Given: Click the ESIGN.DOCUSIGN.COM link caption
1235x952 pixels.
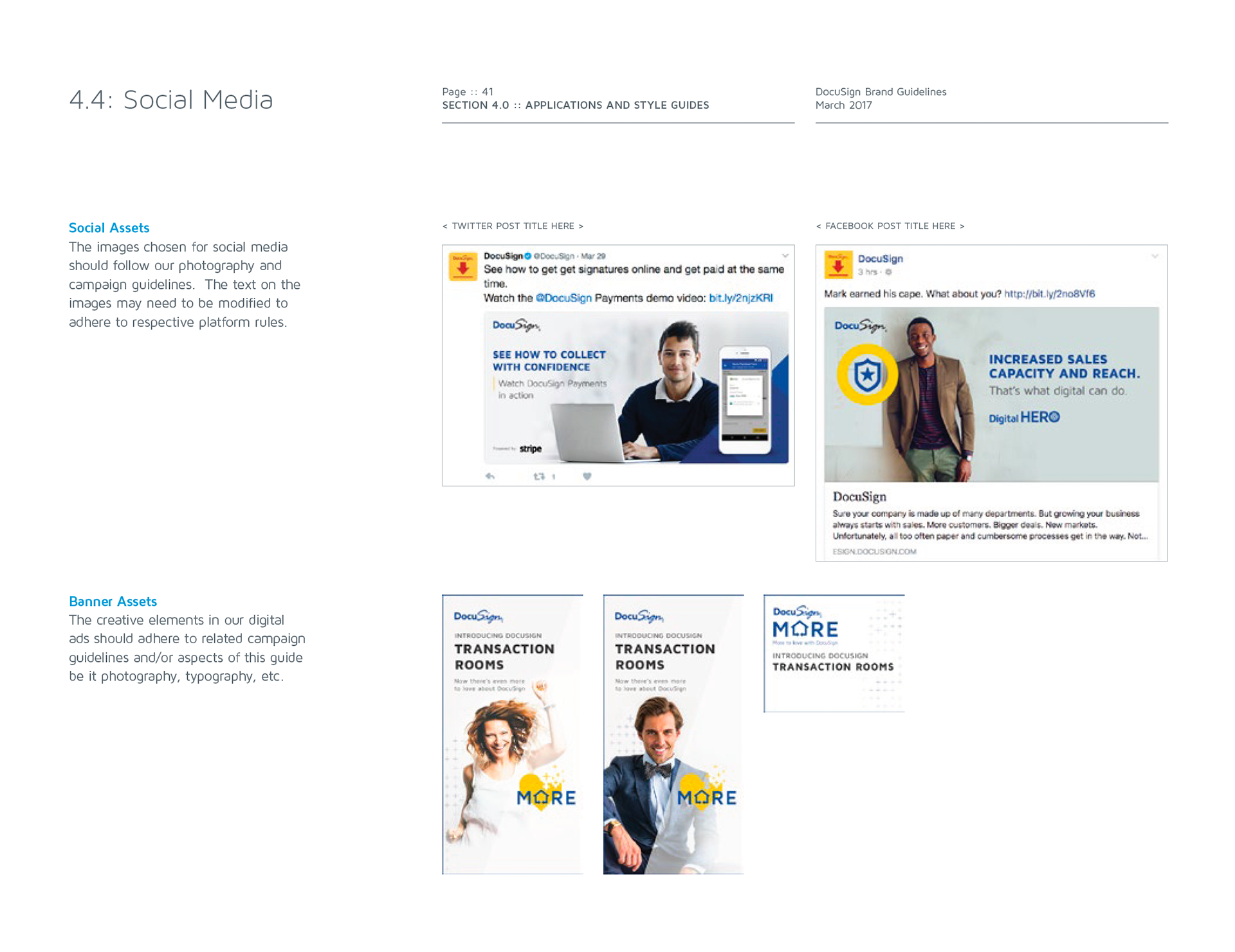Looking at the screenshot, I should (874, 551).
